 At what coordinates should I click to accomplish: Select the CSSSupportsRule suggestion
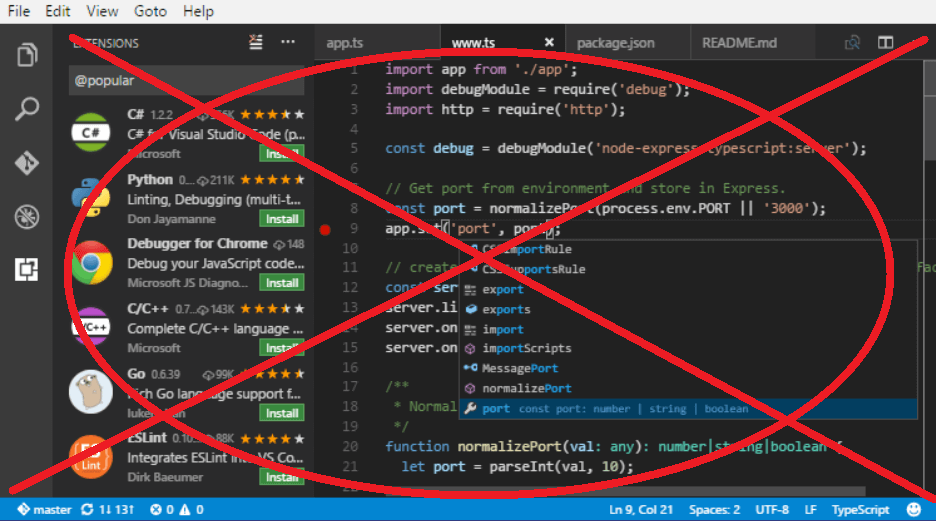[x=688, y=269]
